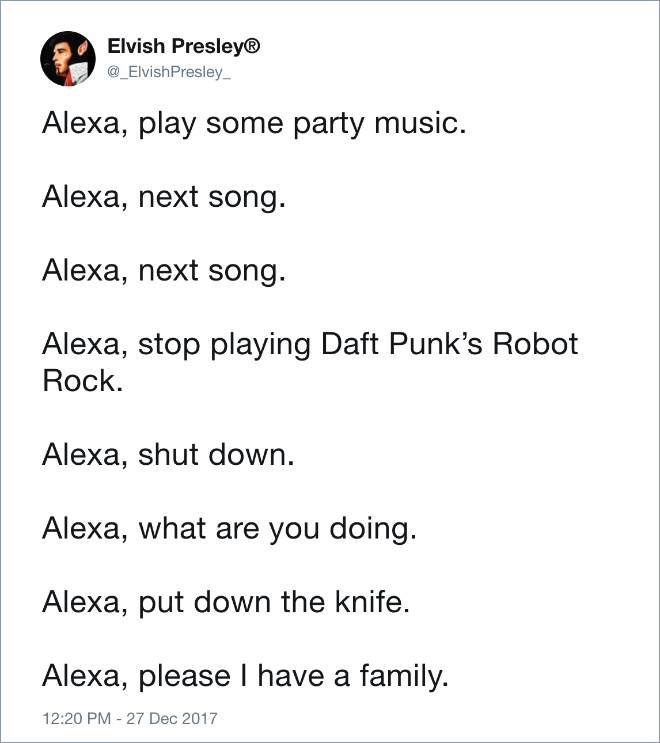Click the 12:20 PM timestamp
Viewport: 660px width, 743px height.
[77, 718]
